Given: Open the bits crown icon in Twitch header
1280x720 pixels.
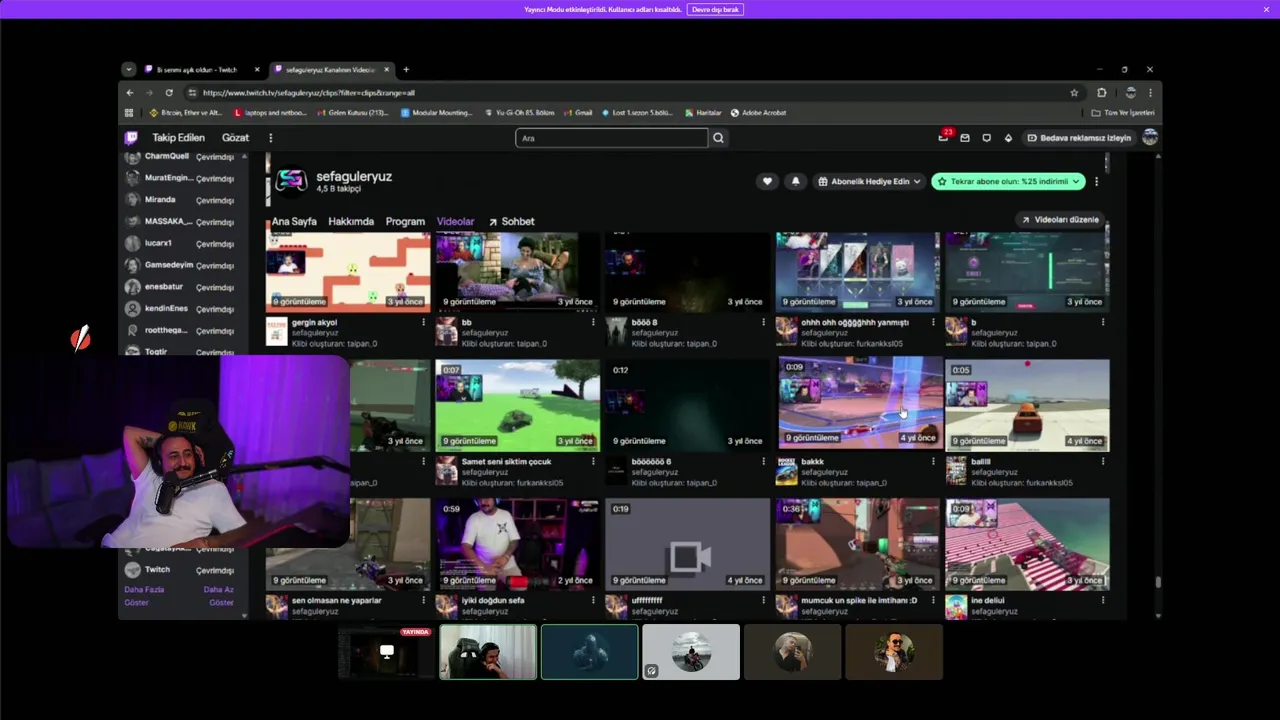Looking at the screenshot, I should pyautogui.click(x=1008, y=138).
